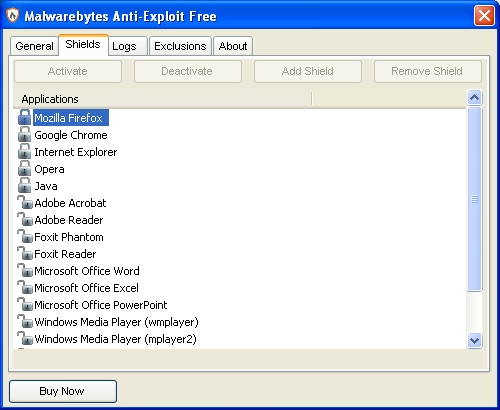Click the scrollbar up arrow

474,98
